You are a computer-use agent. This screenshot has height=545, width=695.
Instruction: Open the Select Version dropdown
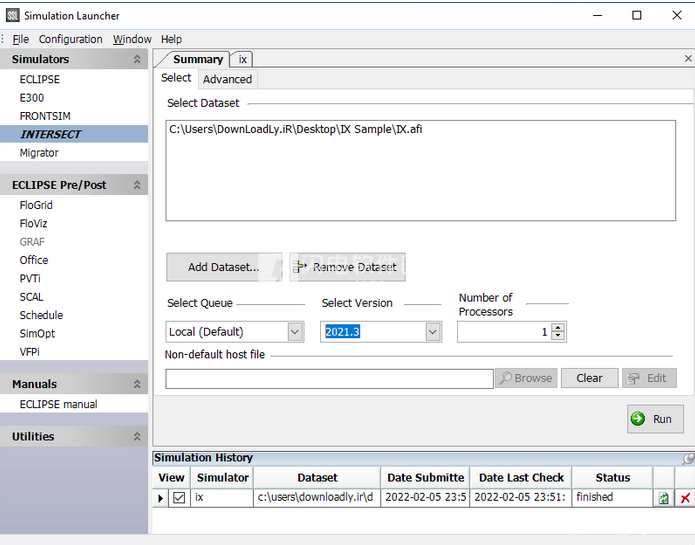pos(433,331)
